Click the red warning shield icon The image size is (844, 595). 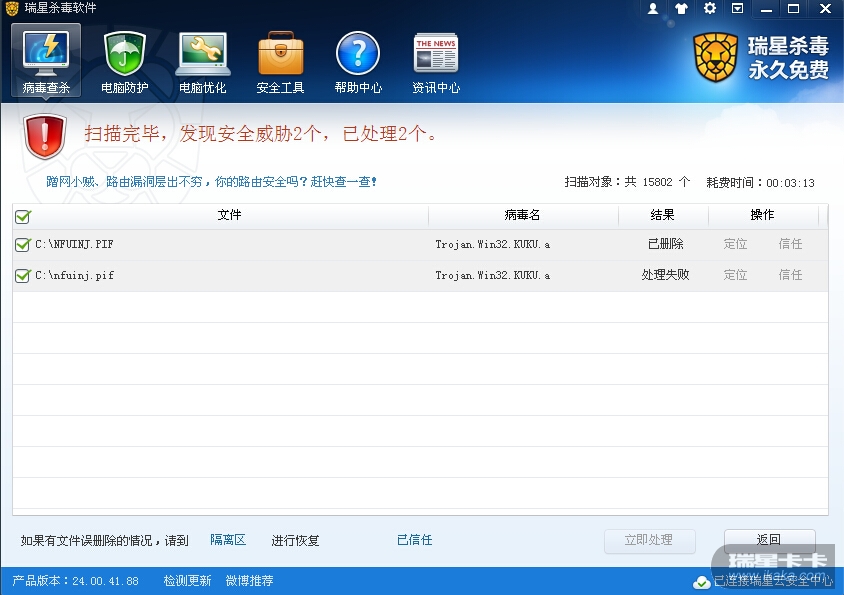point(45,136)
